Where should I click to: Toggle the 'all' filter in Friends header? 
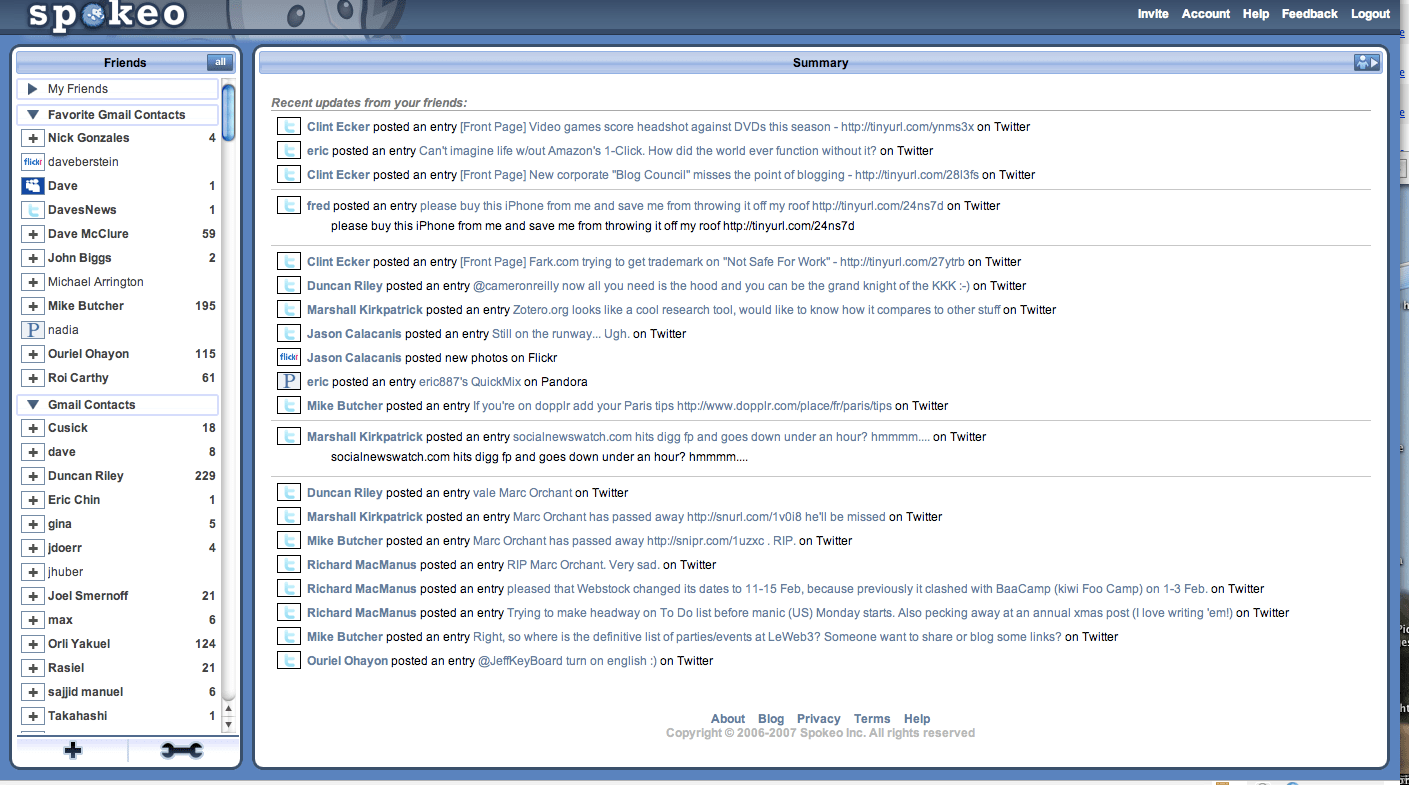tap(220, 62)
